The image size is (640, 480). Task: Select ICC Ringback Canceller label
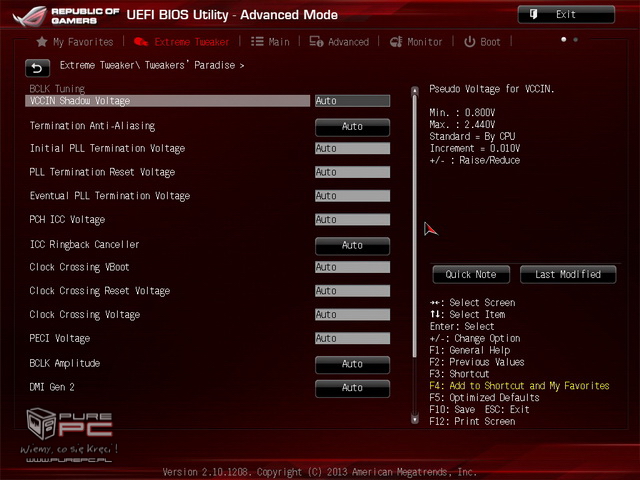coord(84,244)
